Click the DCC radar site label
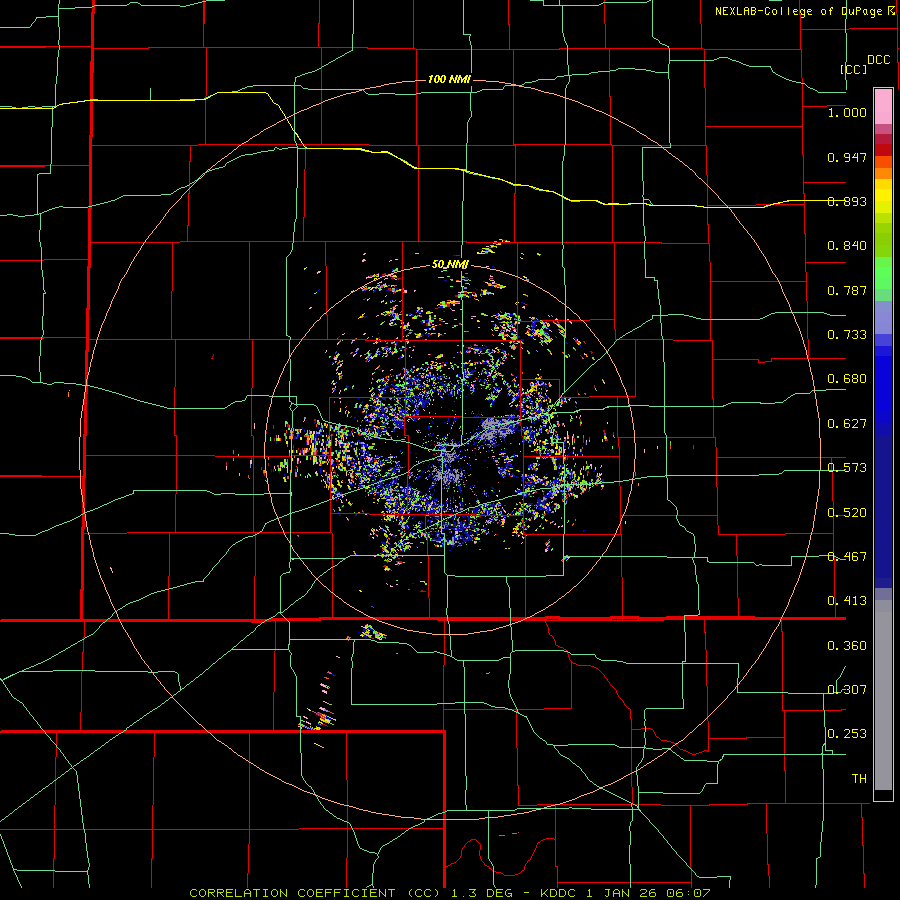 [x=879, y=60]
